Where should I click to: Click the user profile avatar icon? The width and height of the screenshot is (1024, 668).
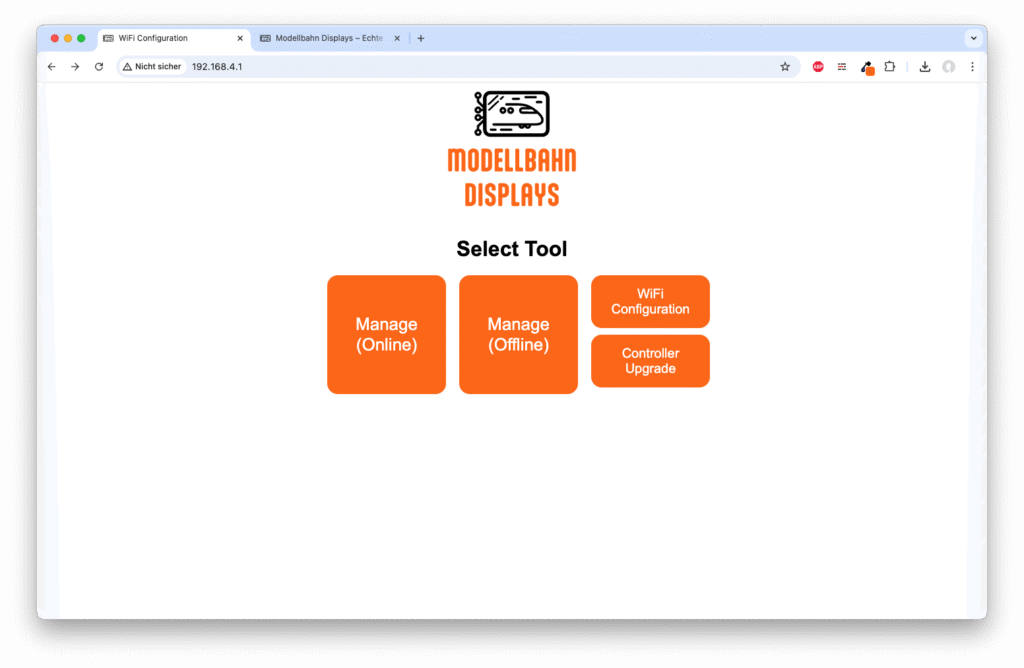point(949,67)
